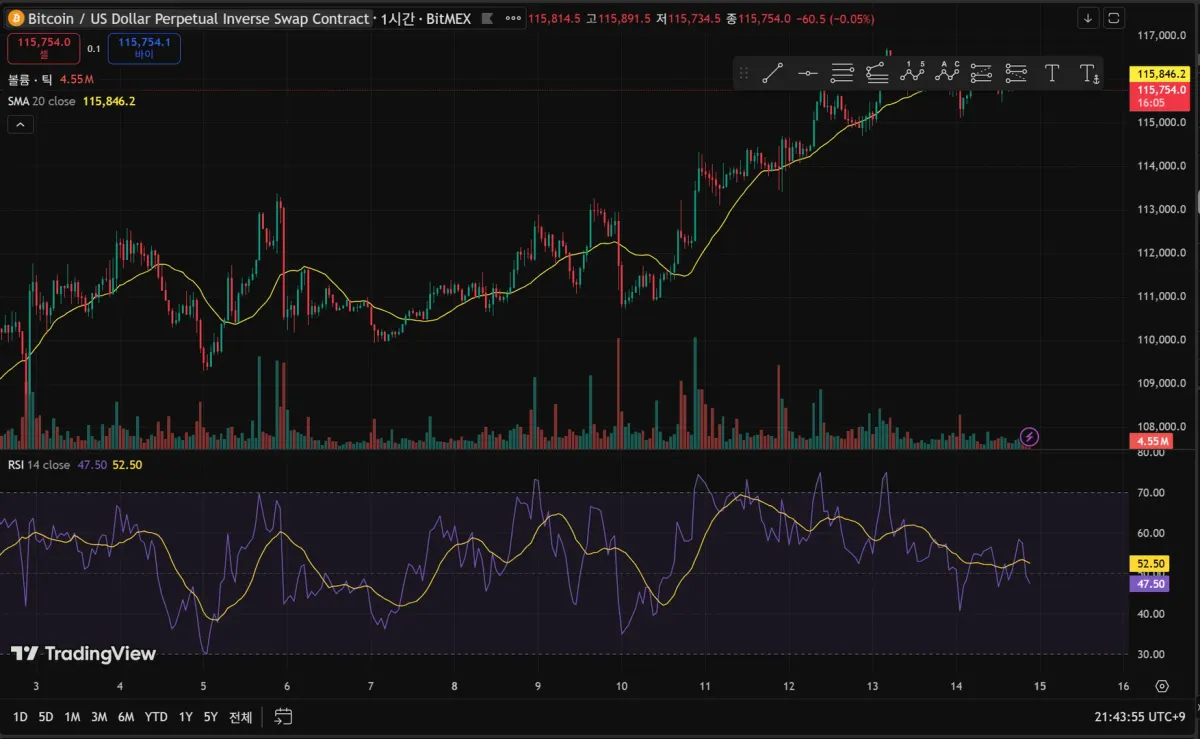The image size is (1200, 739).
Task: Set chart range to 전체
Action: (240, 717)
